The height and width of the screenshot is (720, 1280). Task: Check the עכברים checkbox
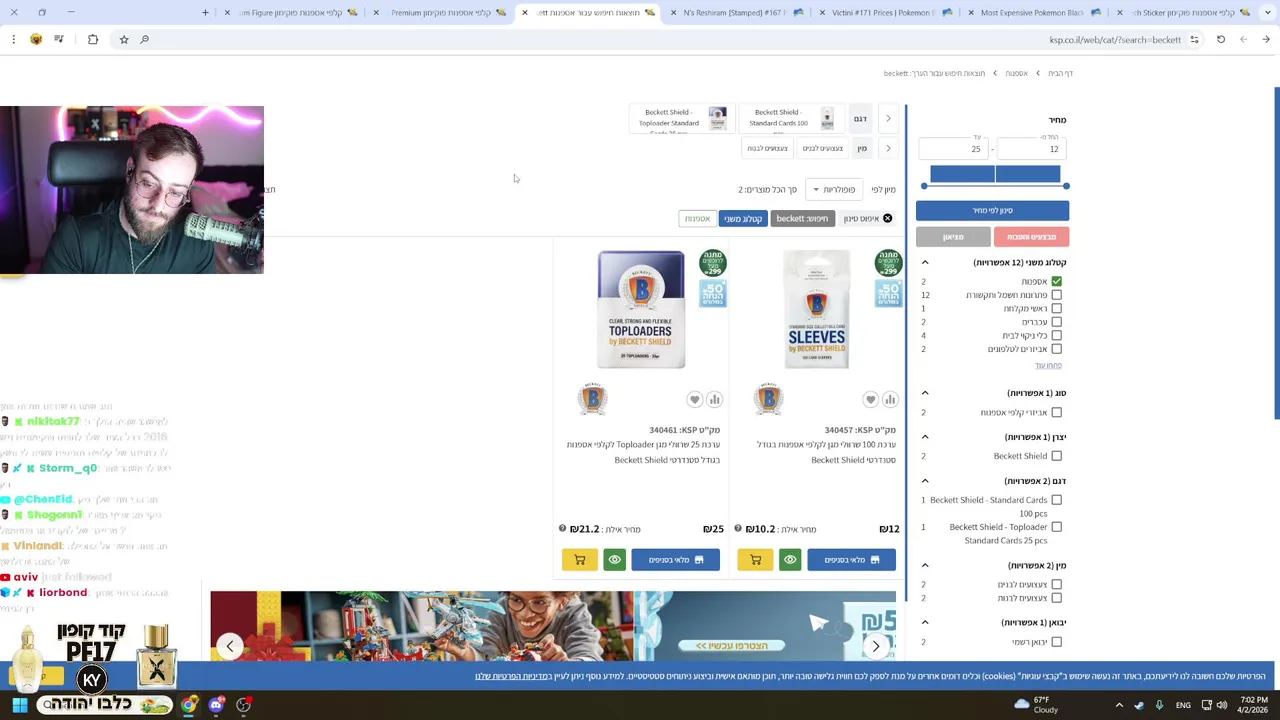pyautogui.click(x=1056, y=322)
